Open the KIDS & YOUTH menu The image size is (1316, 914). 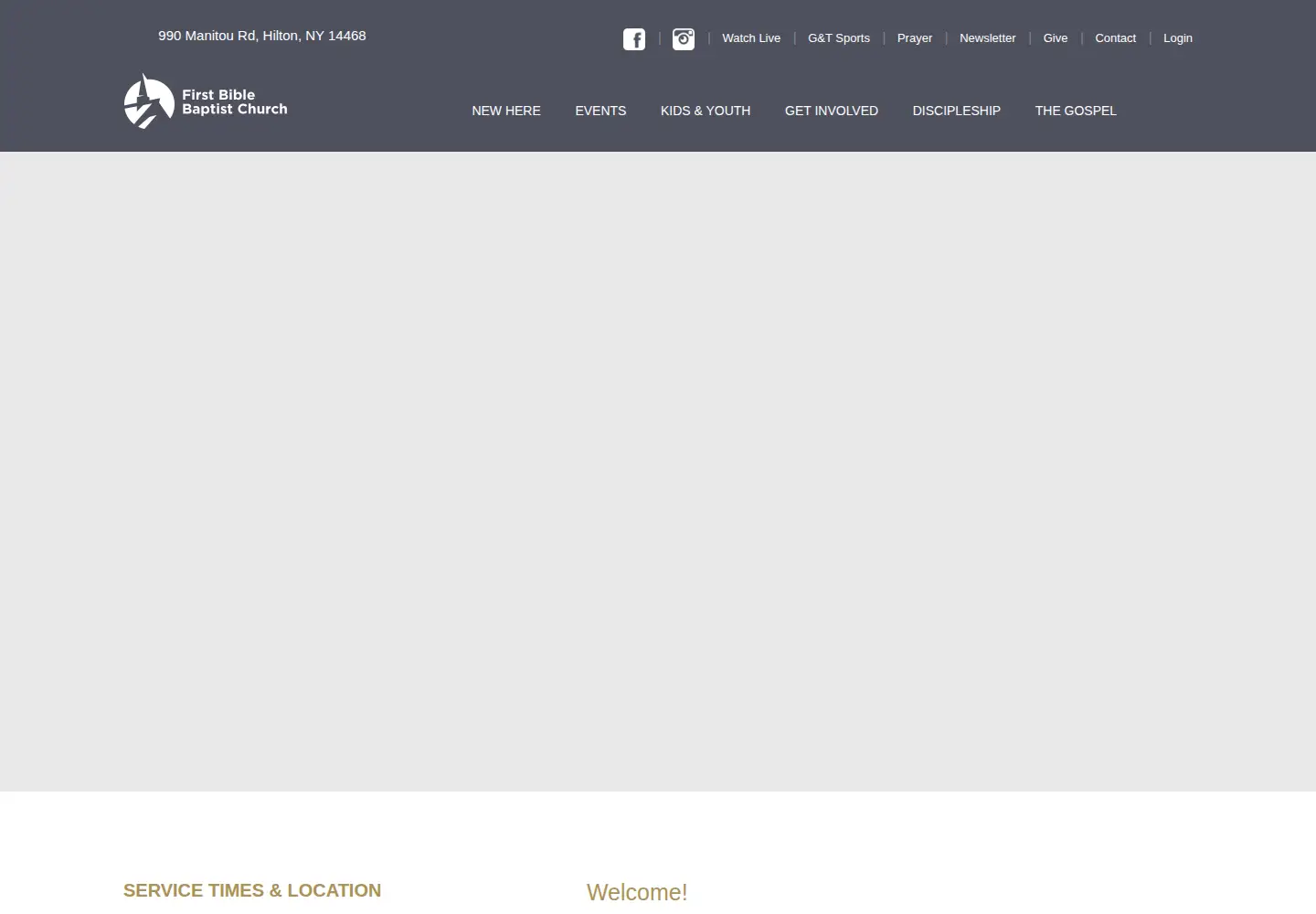[706, 111]
